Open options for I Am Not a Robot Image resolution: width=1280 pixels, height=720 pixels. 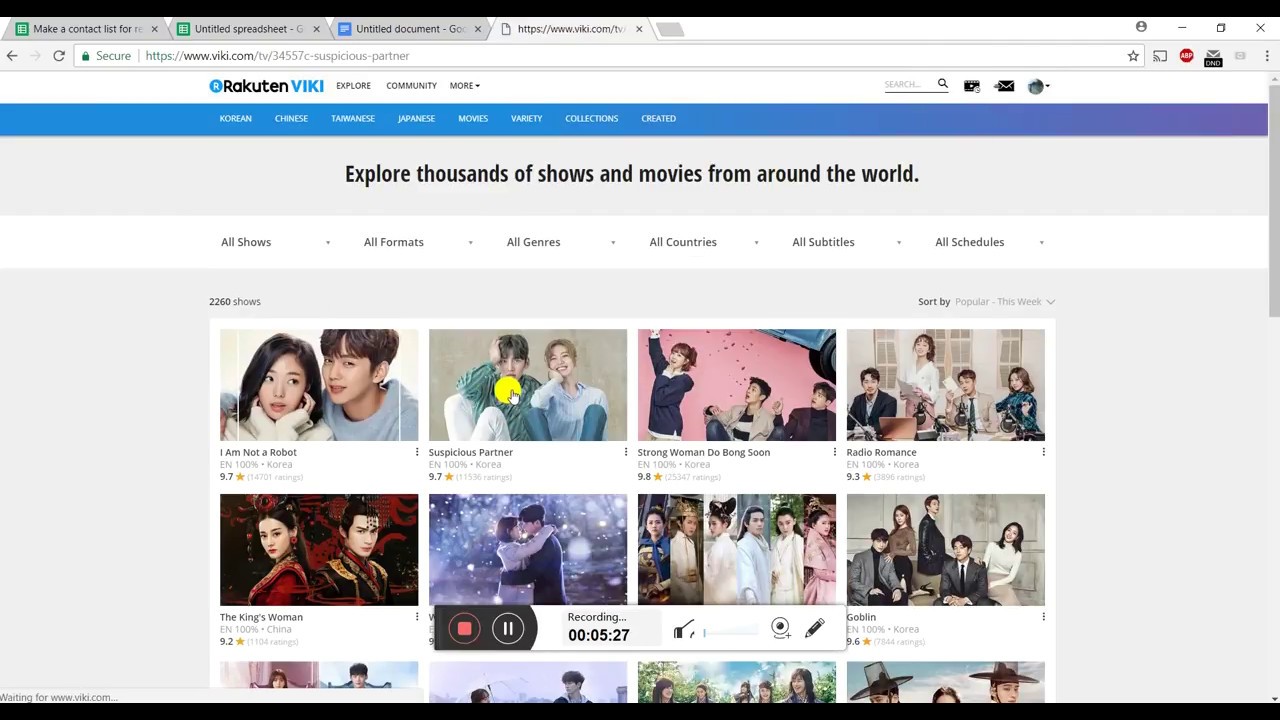coord(417,452)
